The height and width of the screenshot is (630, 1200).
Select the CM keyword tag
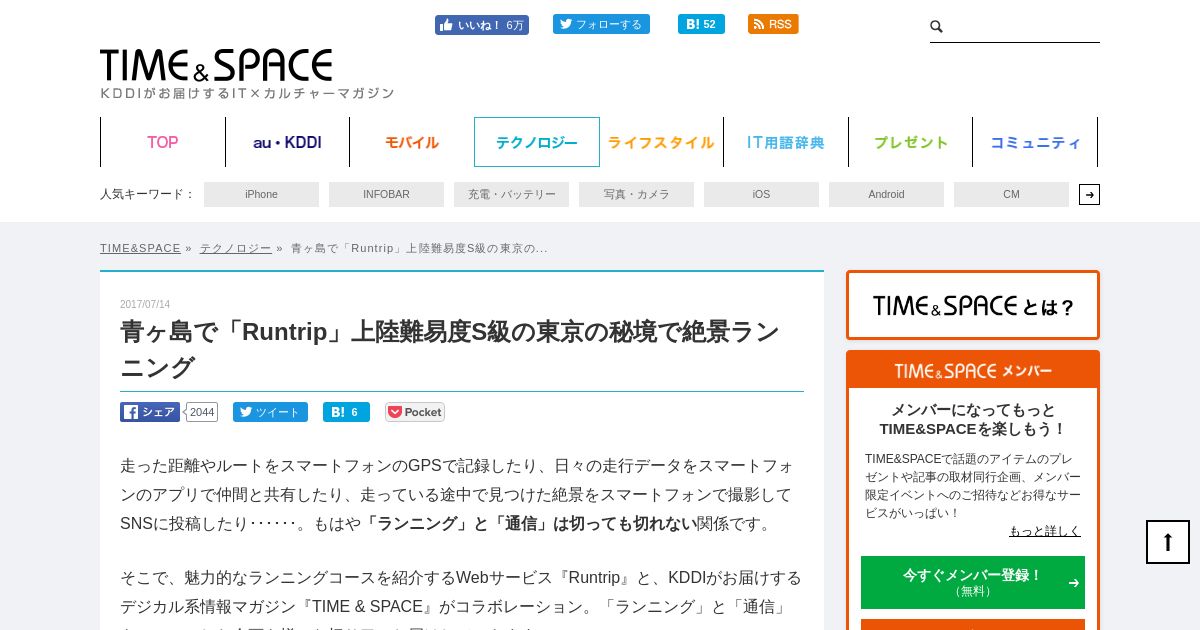(1011, 194)
